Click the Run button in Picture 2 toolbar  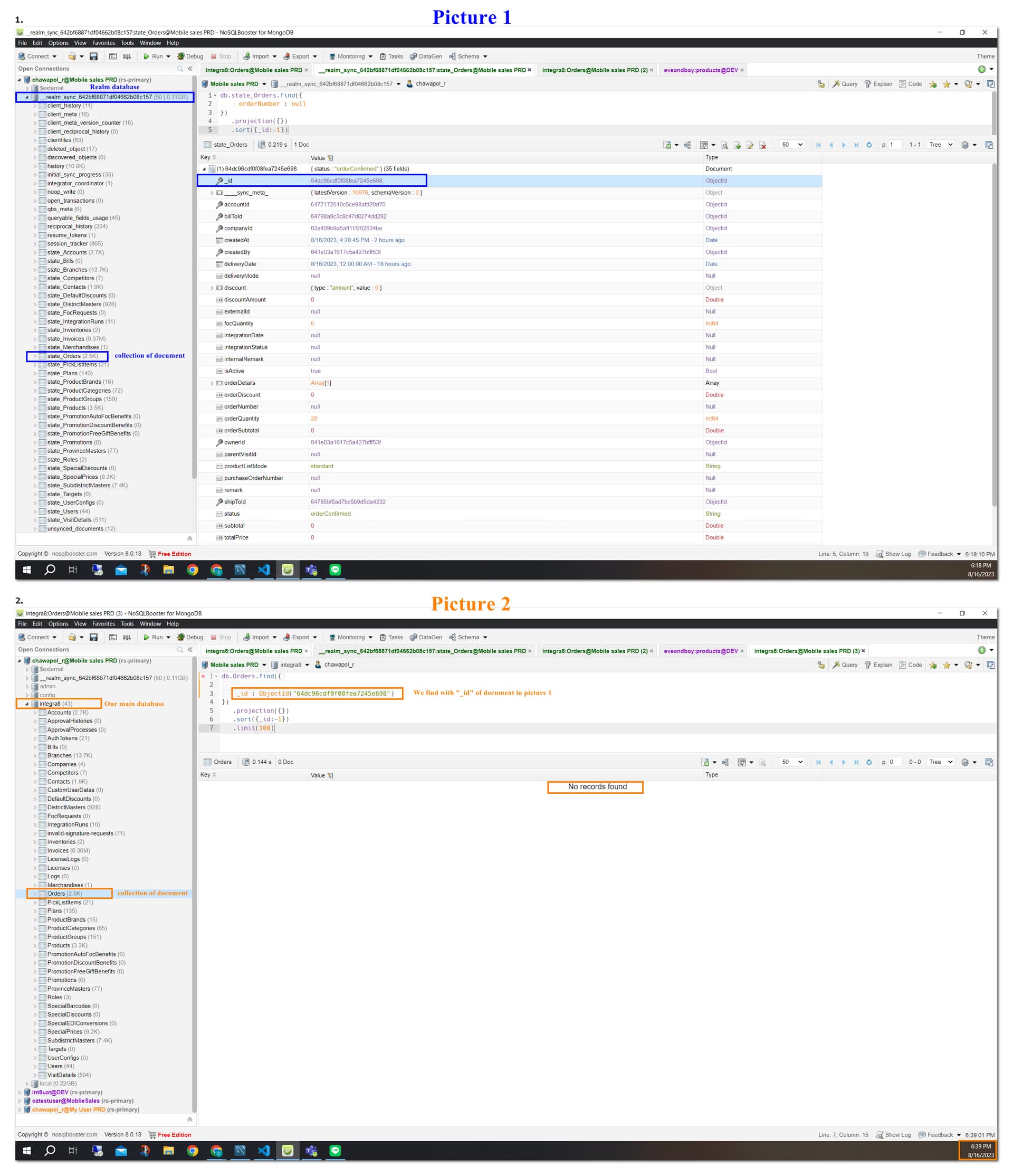click(x=152, y=638)
